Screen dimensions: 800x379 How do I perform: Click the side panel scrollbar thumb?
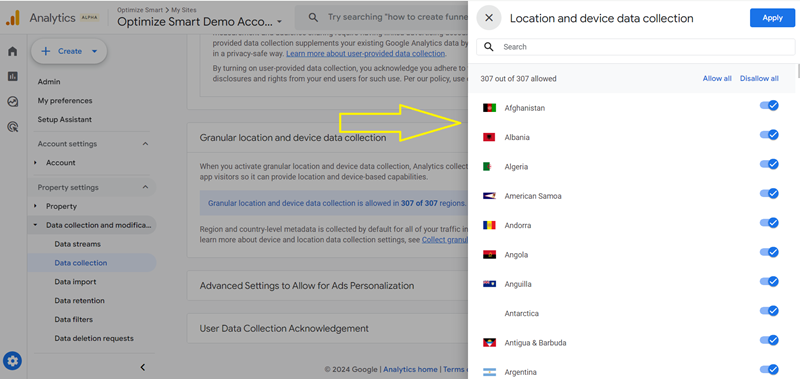click(797, 70)
